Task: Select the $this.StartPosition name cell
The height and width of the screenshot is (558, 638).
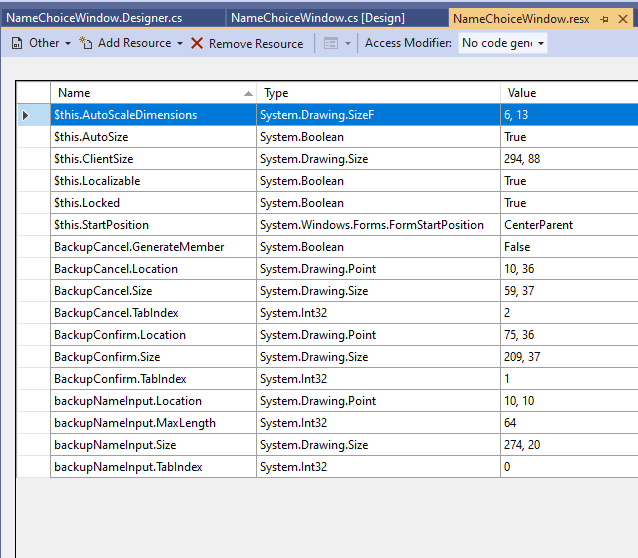Action: [x=153, y=225]
